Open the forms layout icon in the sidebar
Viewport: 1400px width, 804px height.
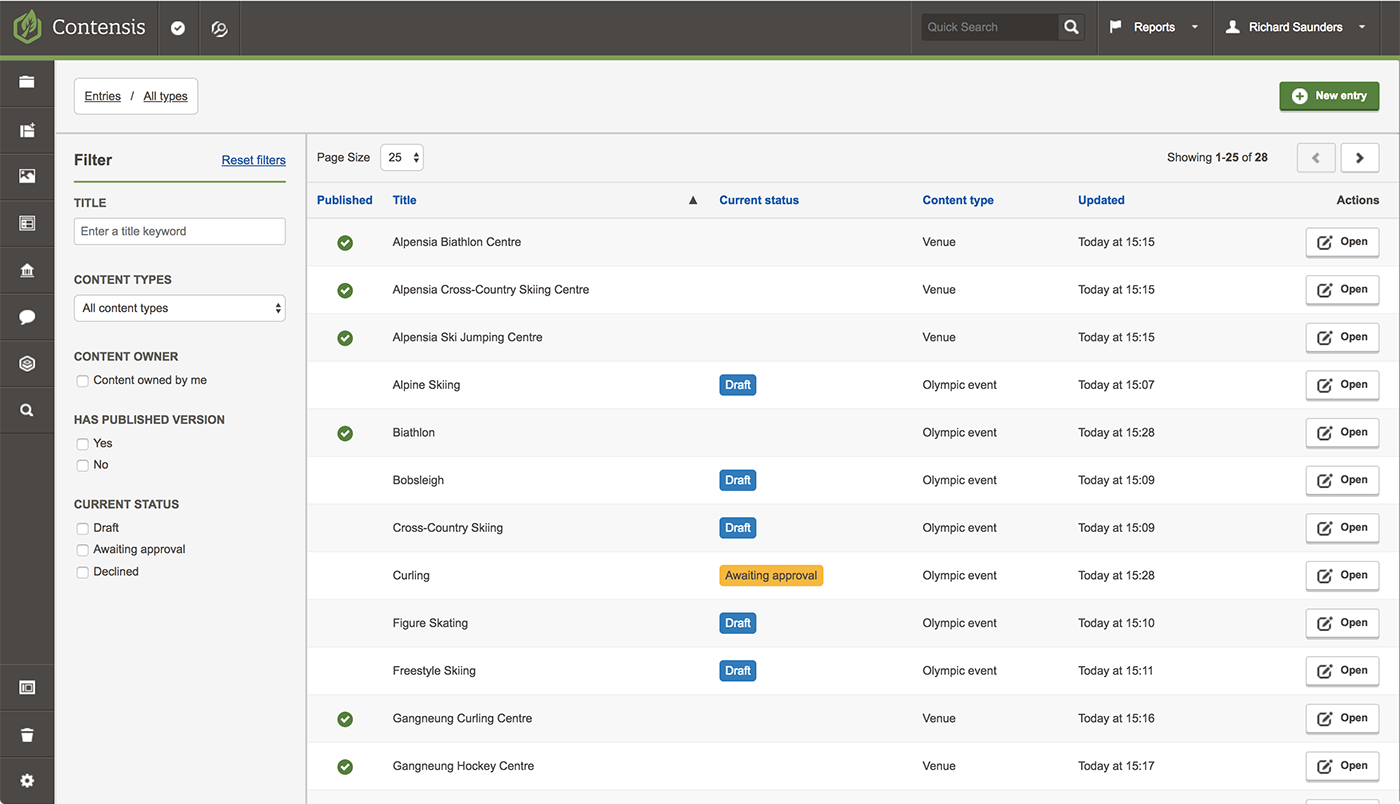27,224
